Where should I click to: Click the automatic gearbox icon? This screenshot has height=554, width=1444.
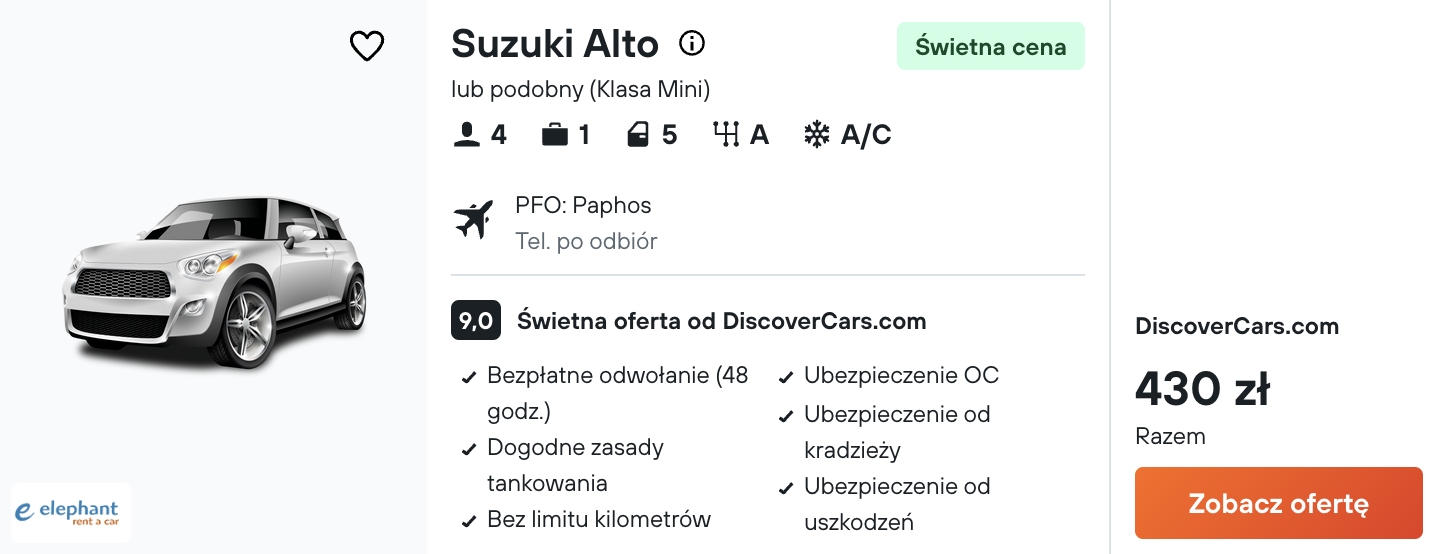point(725,135)
